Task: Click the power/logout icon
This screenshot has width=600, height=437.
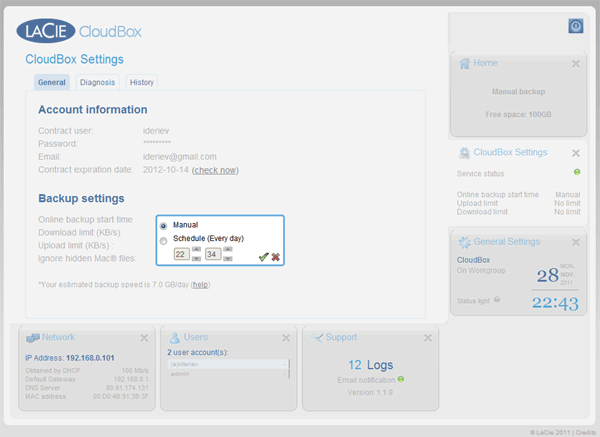Action: 576,26
